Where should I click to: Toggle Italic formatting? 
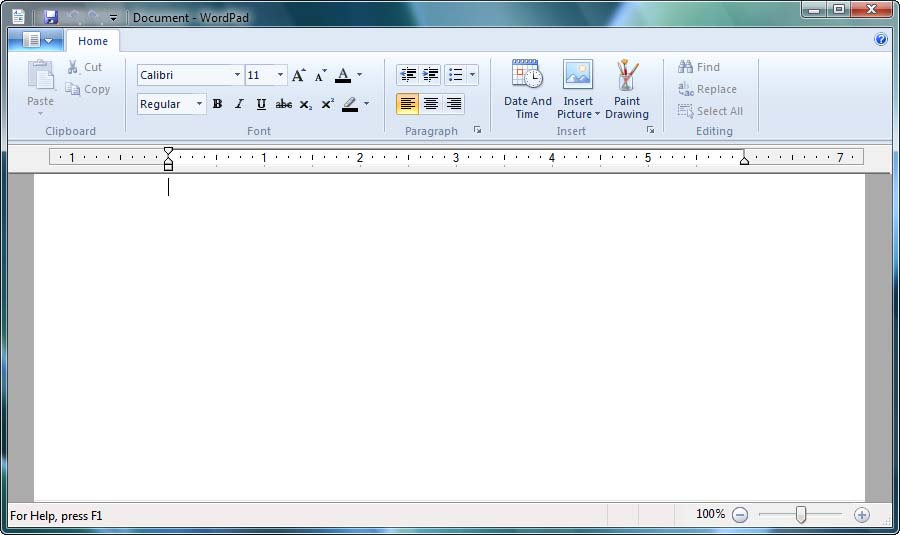[x=239, y=104]
